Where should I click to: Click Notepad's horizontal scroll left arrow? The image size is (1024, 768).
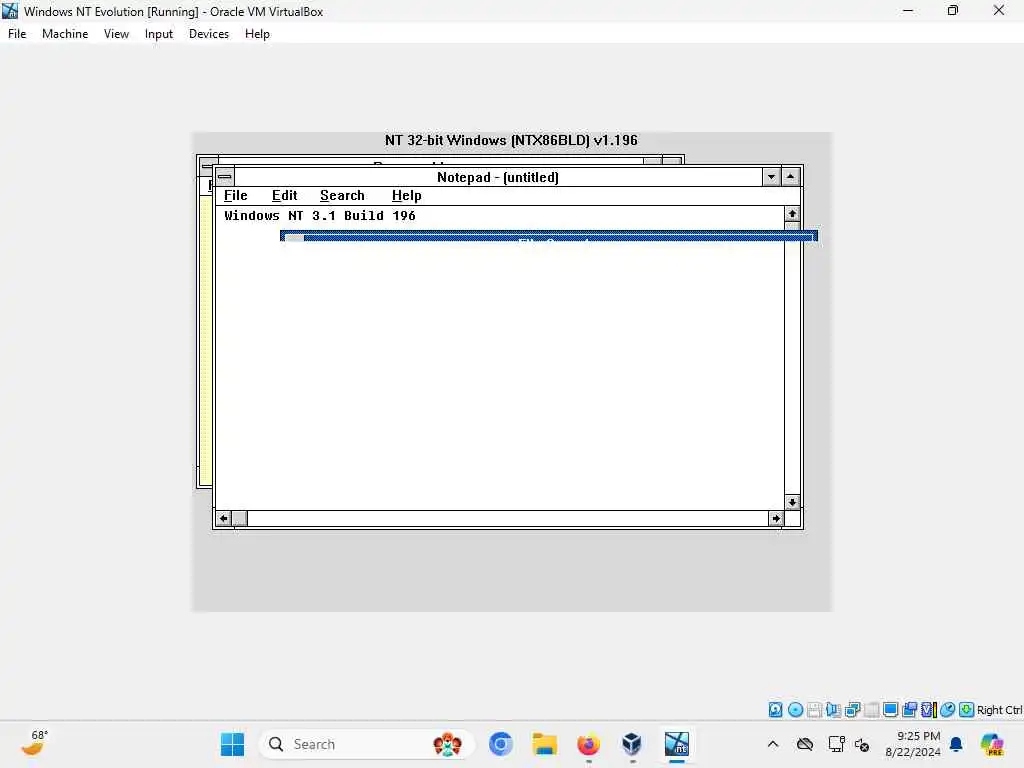click(223, 519)
